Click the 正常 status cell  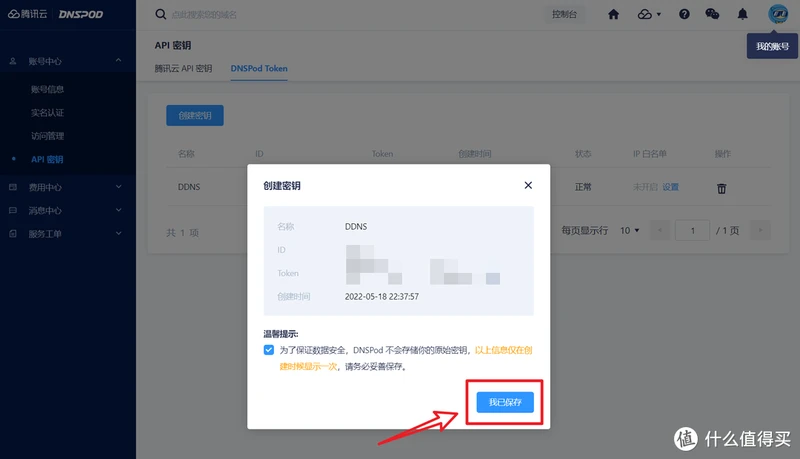click(x=583, y=187)
